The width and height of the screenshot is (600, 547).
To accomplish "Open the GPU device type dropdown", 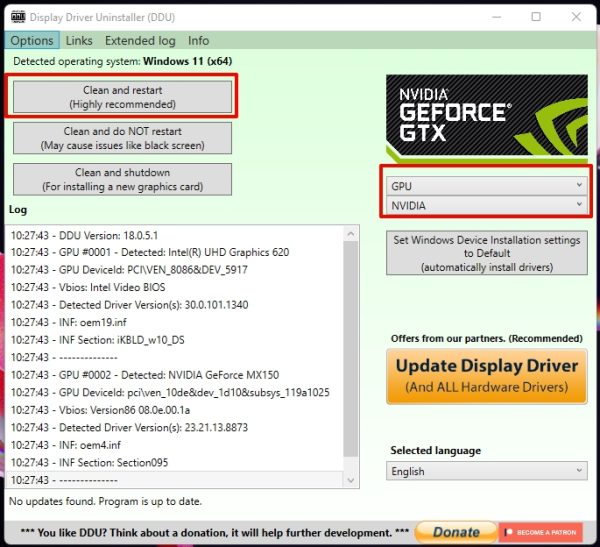I will (x=487, y=186).
